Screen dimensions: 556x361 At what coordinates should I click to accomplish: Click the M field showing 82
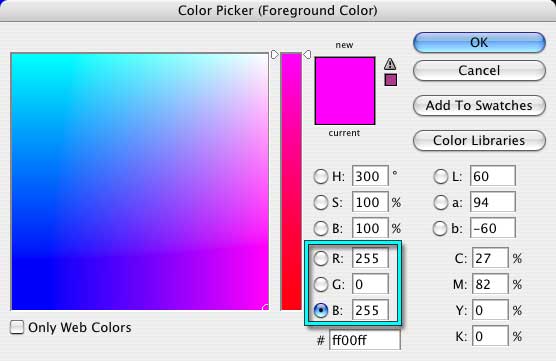490,284
